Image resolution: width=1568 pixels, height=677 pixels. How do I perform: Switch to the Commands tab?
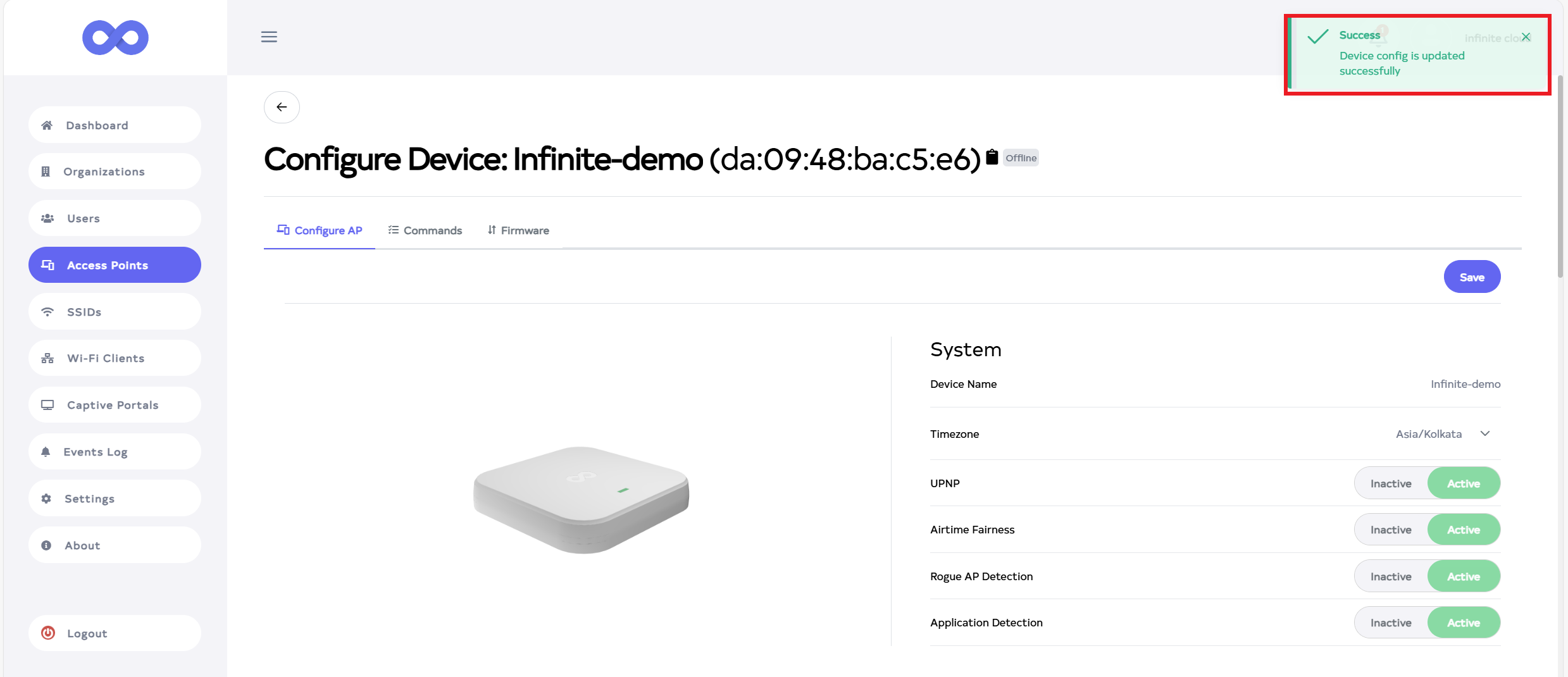[425, 230]
